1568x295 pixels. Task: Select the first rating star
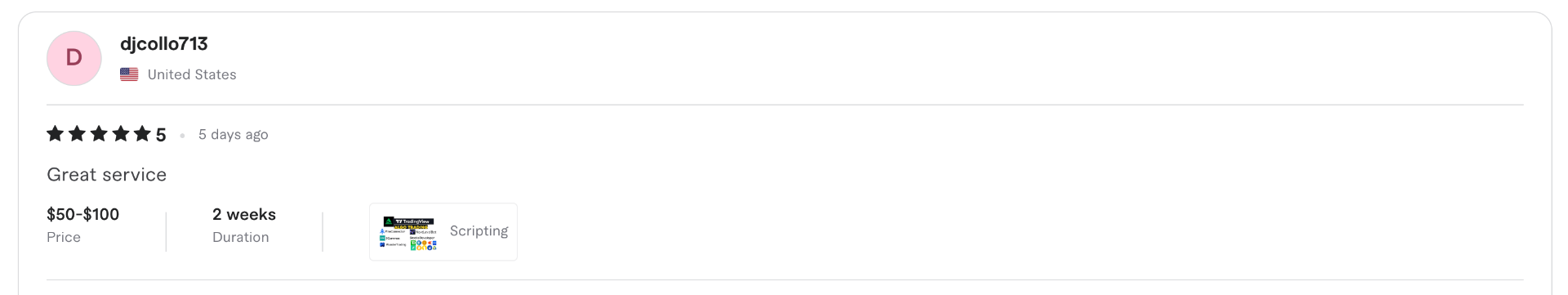[x=55, y=133]
